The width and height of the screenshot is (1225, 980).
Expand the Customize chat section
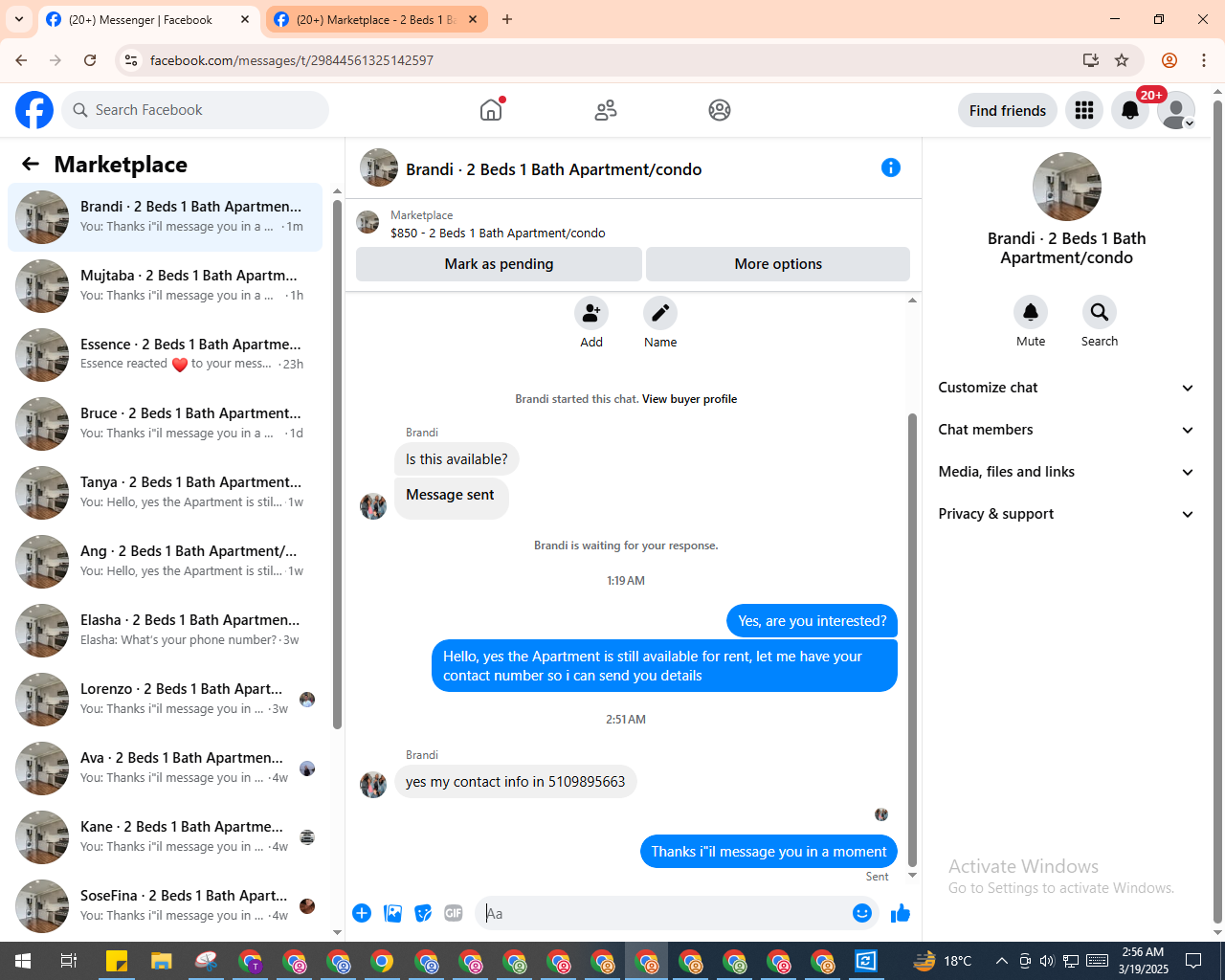(x=1067, y=388)
